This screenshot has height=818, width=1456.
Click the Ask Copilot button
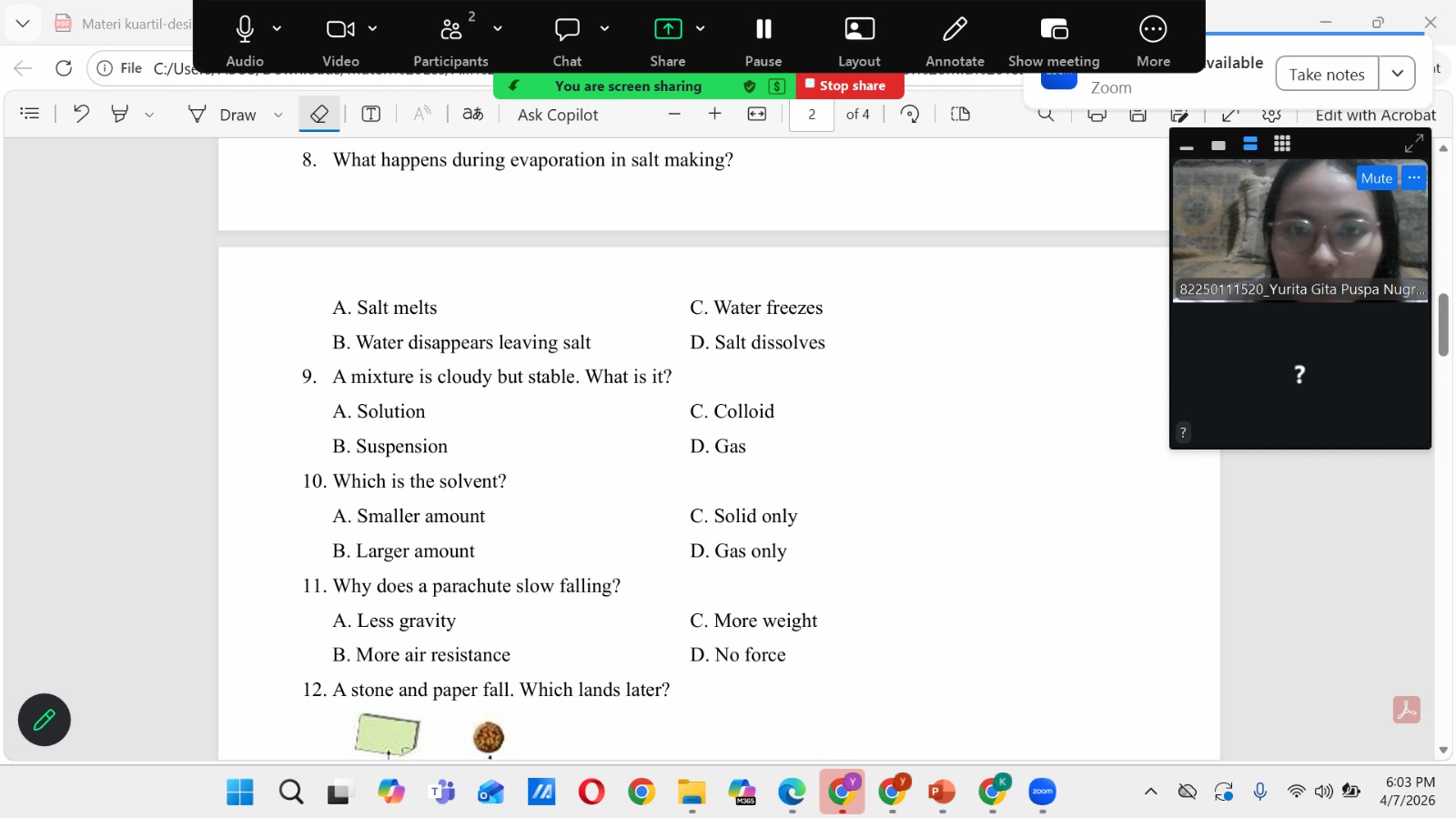(558, 115)
